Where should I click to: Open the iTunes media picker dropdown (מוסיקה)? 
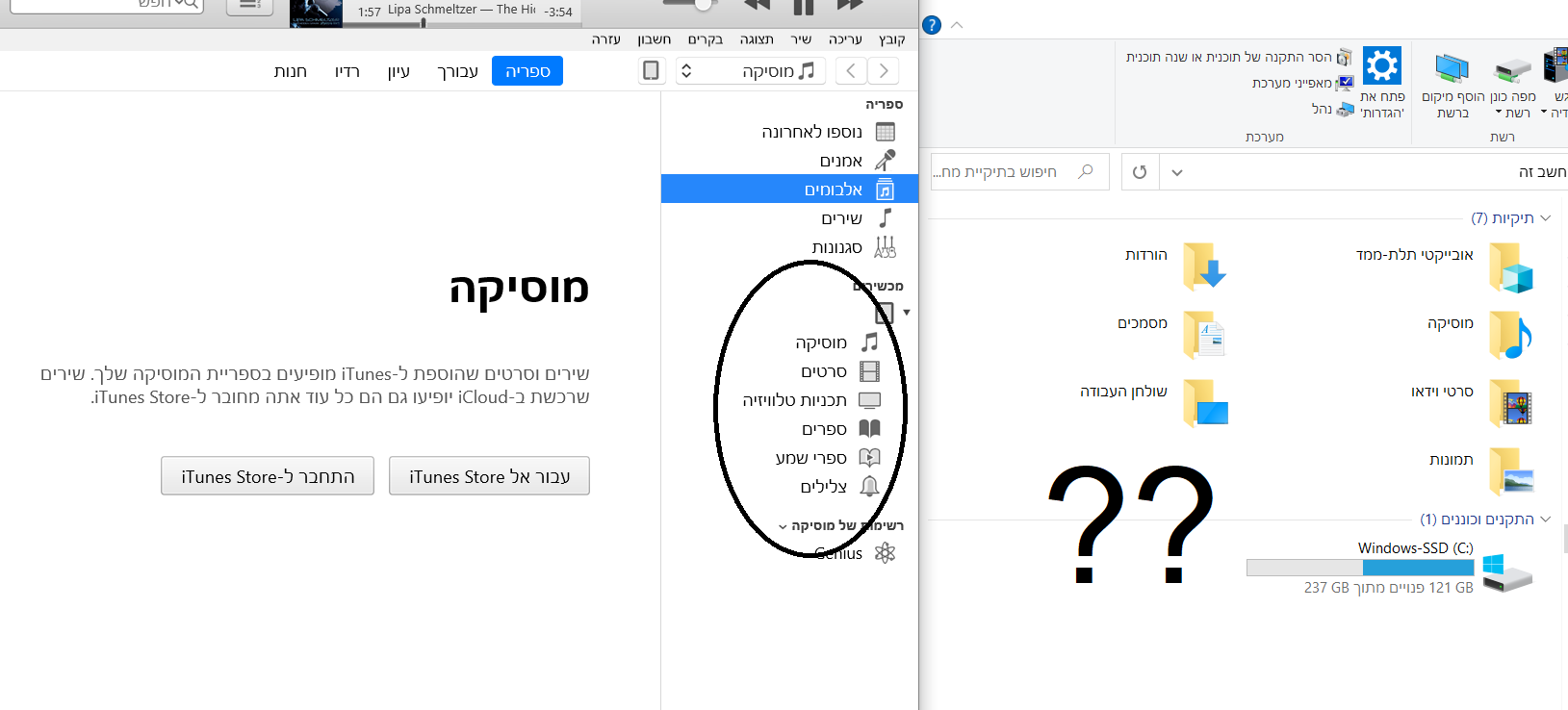coord(751,70)
